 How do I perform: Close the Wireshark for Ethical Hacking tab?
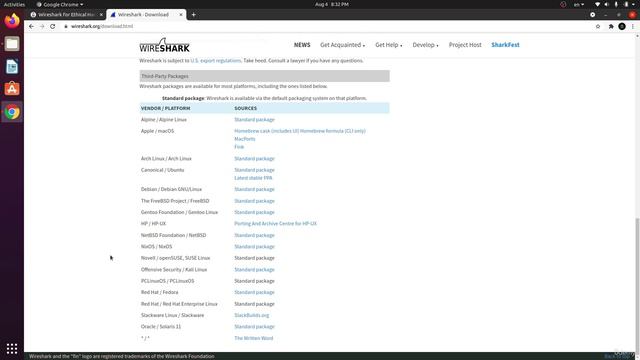tap(101, 15)
